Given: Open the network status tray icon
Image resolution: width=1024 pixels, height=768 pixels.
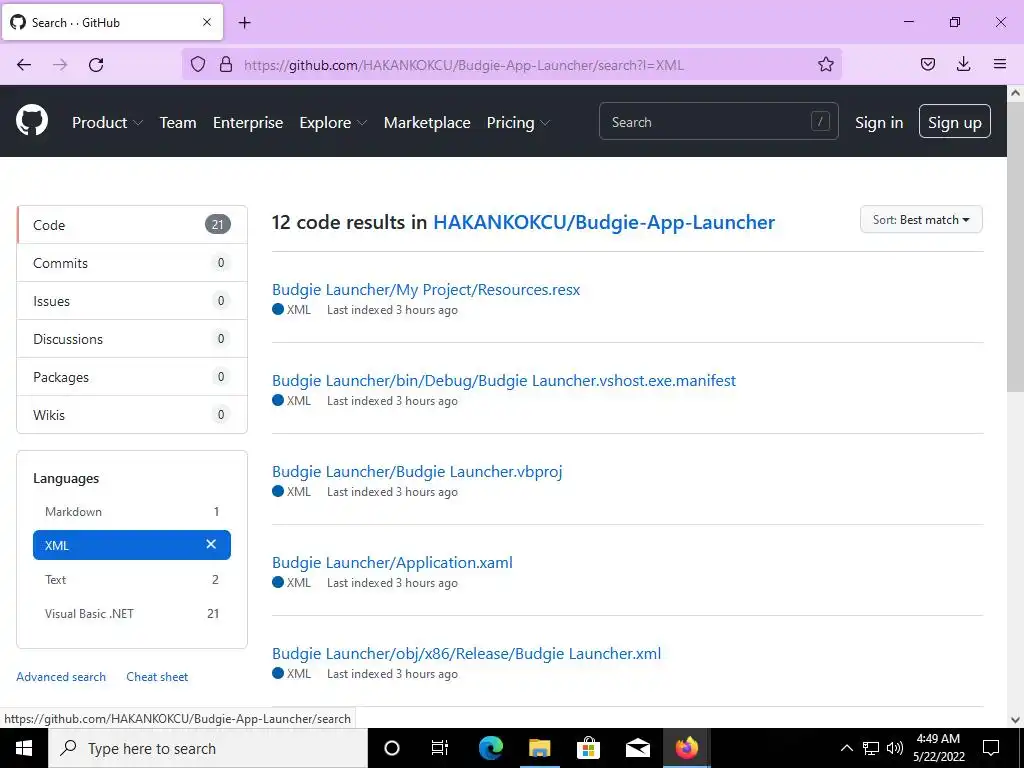Looking at the screenshot, I should pos(871,748).
